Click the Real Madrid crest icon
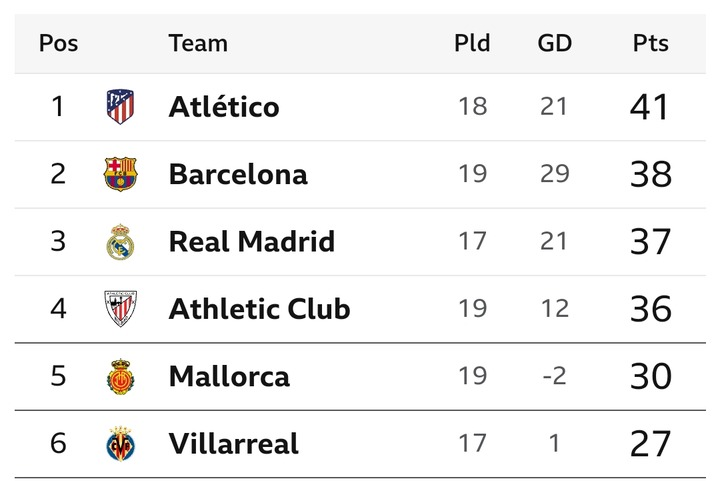Viewport: 720px width, 481px height. tap(120, 242)
